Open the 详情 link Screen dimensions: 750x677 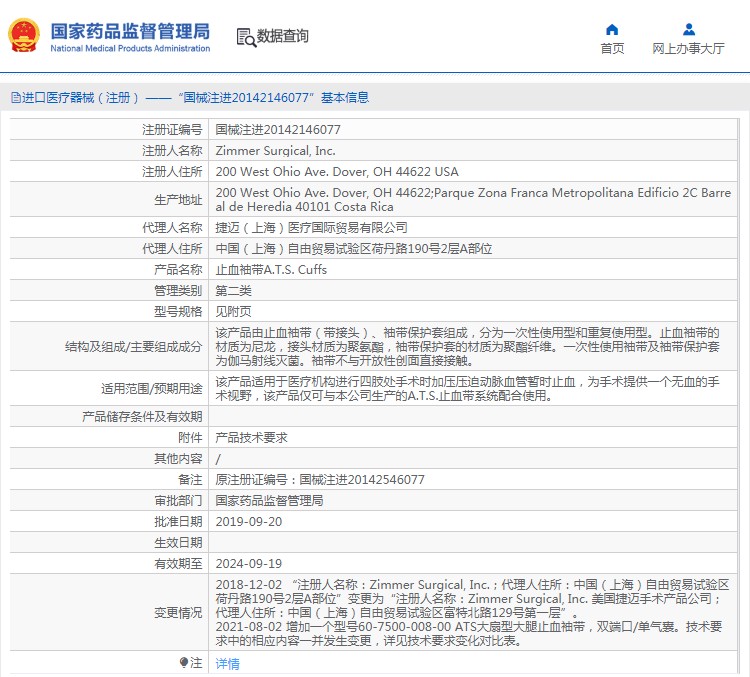[x=227, y=663]
